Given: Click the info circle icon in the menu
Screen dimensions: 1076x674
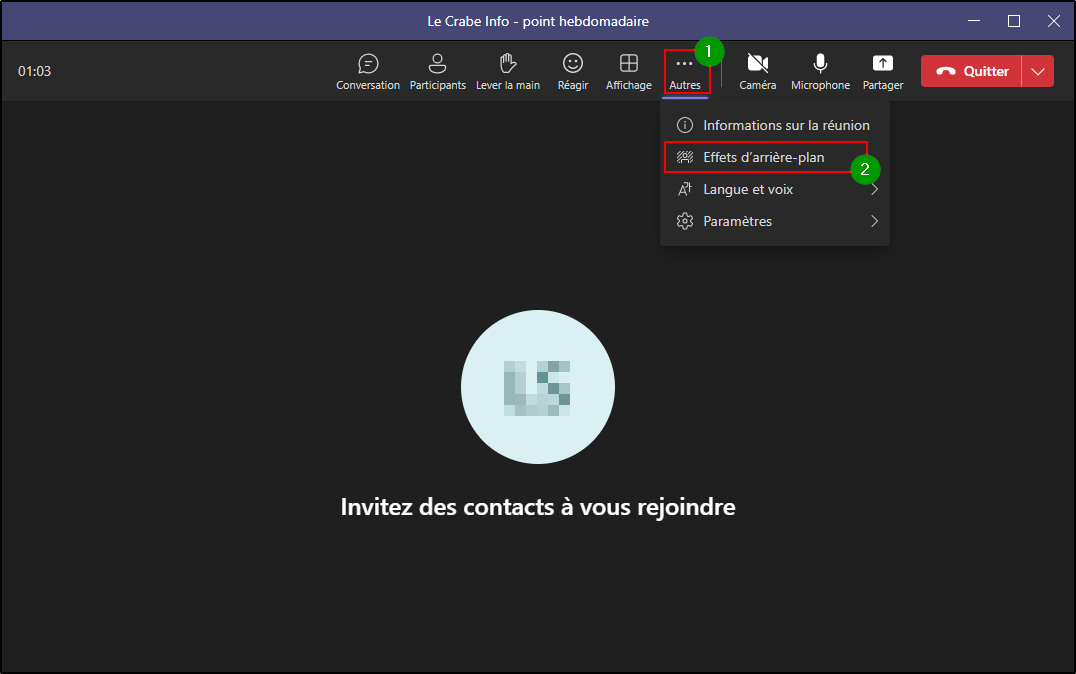Looking at the screenshot, I should pos(685,125).
